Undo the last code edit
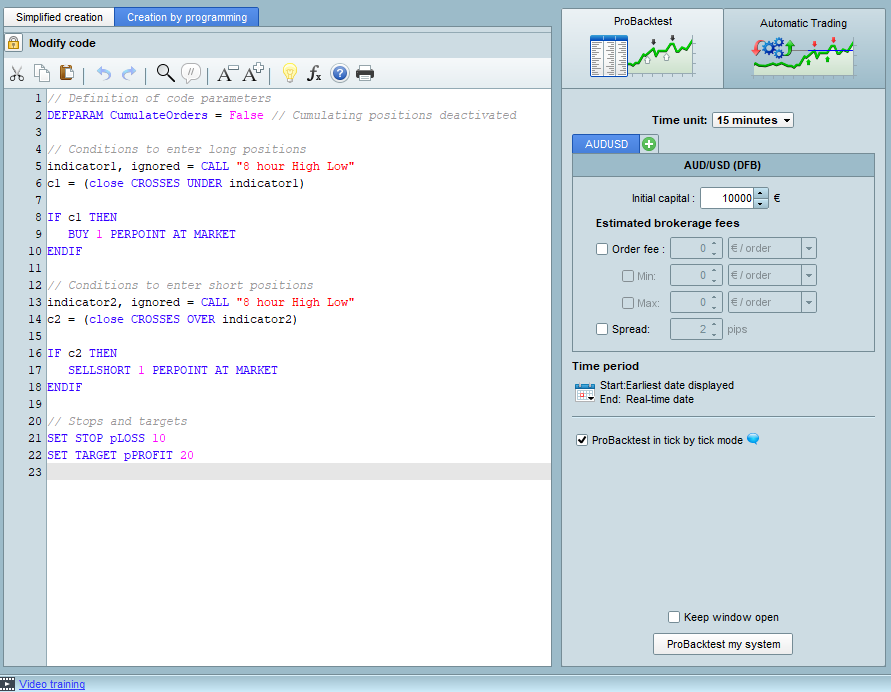The width and height of the screenshot is (891, 692). [104, 73]
